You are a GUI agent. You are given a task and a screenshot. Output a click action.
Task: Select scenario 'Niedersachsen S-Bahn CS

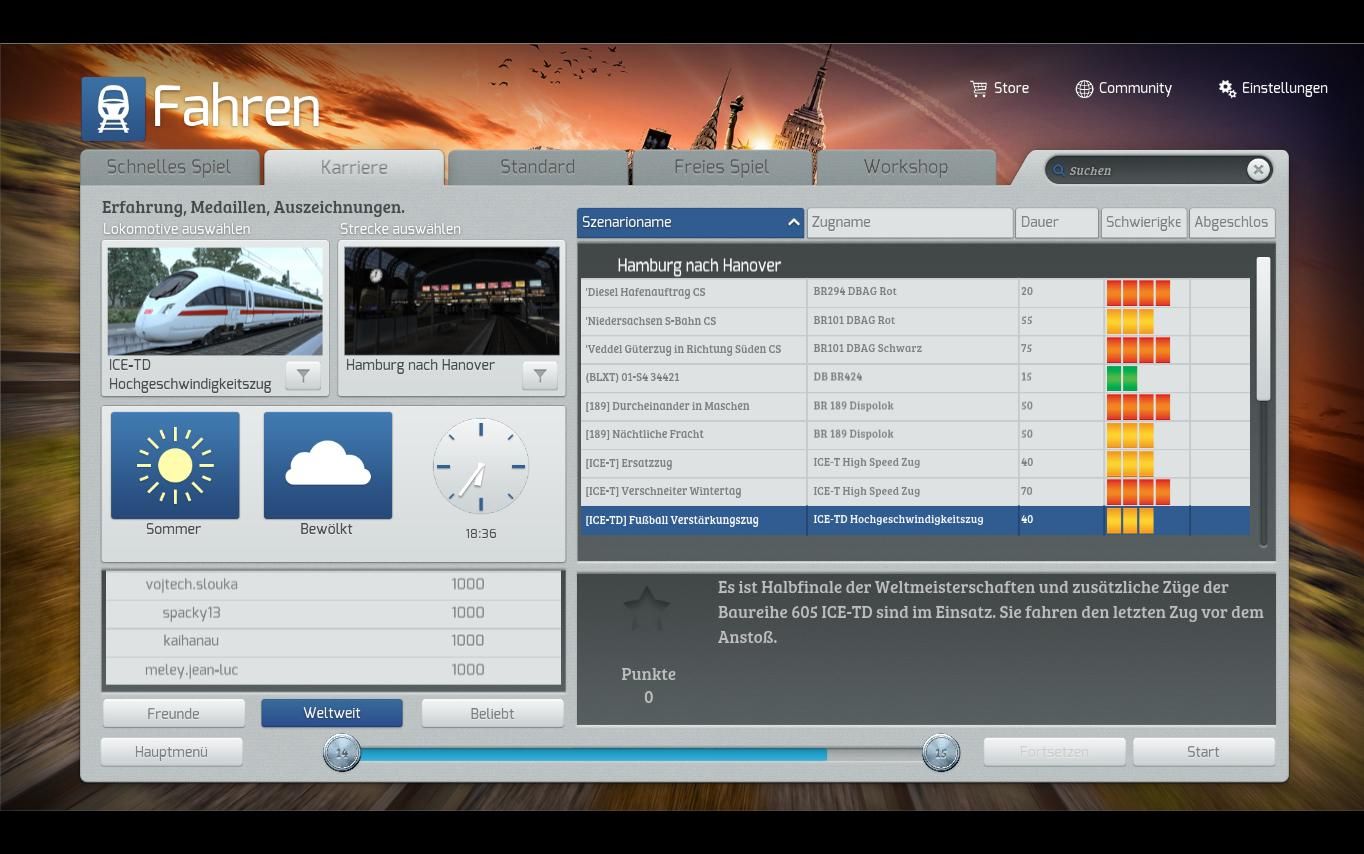pos(694,321)
